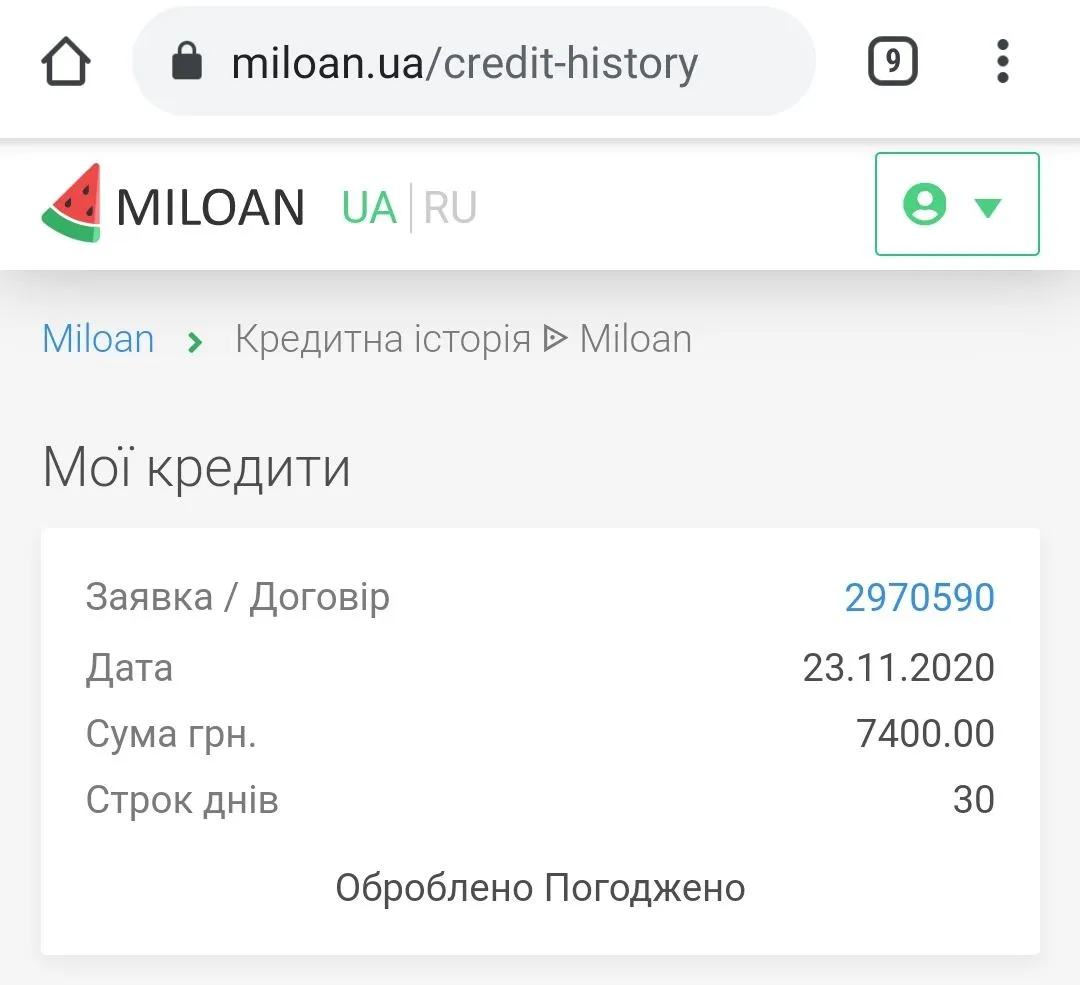Viewport: 1080px width, 985px height.
Task: Click the Мої кредити heading
Action: (197, 468)
